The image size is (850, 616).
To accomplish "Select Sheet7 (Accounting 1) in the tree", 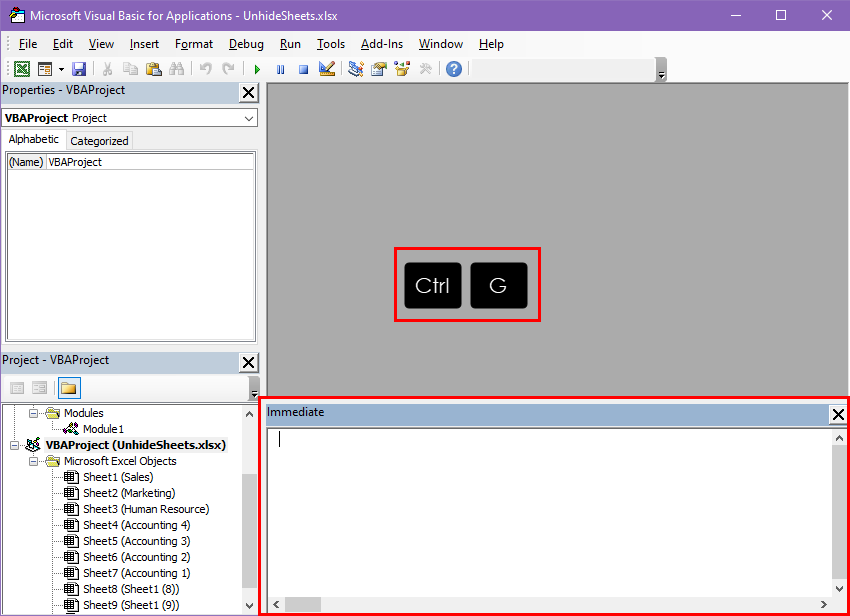I will point(137,573).
